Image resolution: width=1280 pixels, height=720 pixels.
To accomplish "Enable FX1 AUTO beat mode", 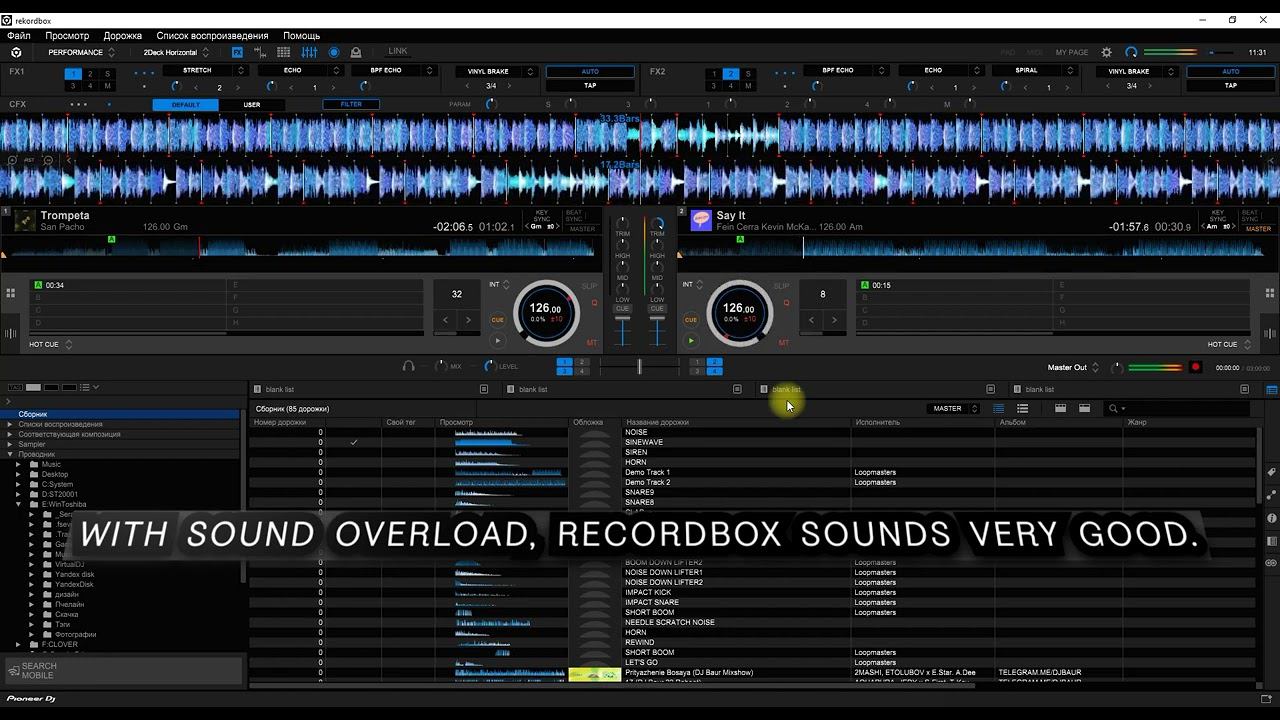I will (590, 71).
